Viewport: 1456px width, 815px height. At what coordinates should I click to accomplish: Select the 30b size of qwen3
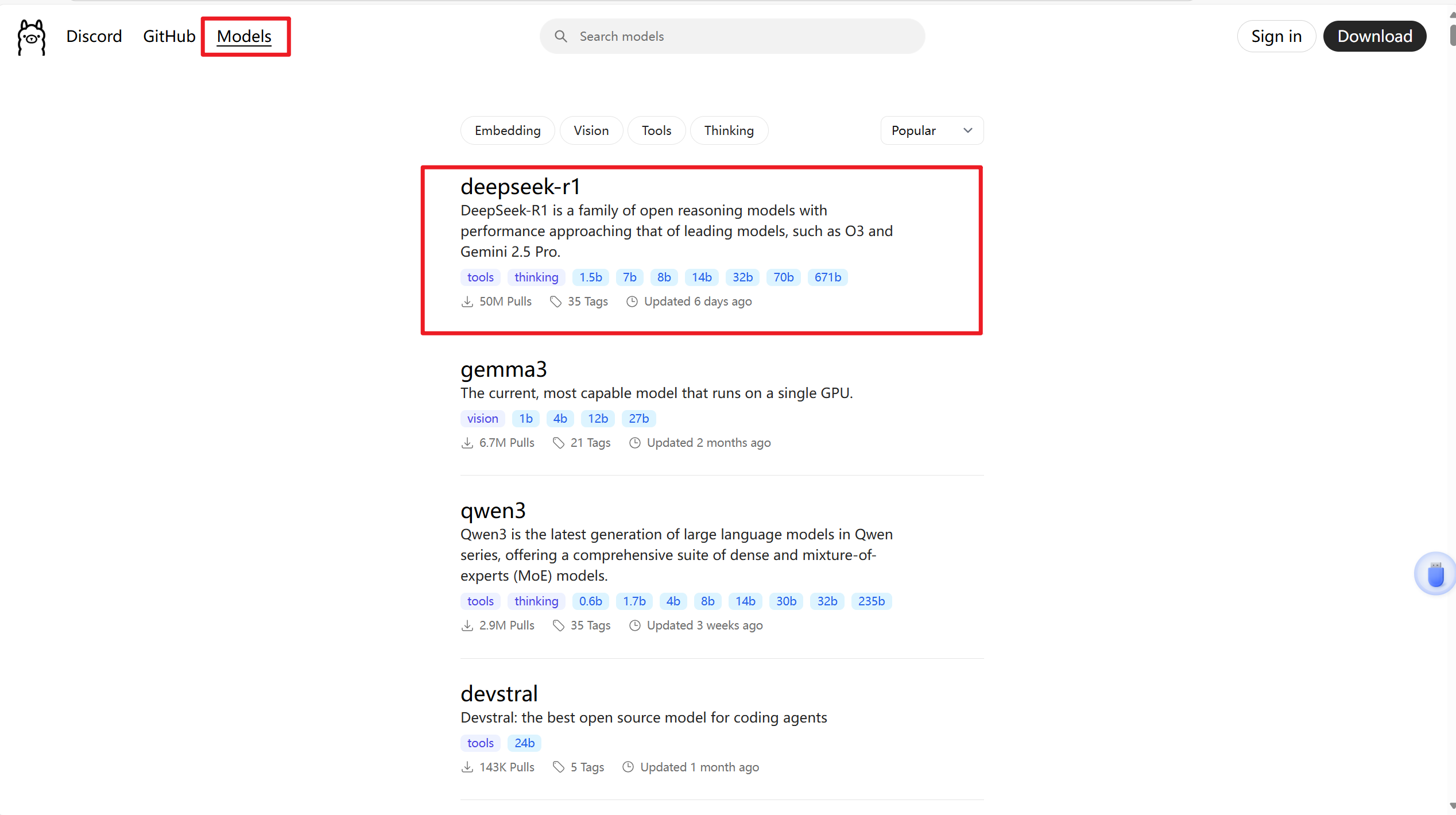(x=787, y=601)
